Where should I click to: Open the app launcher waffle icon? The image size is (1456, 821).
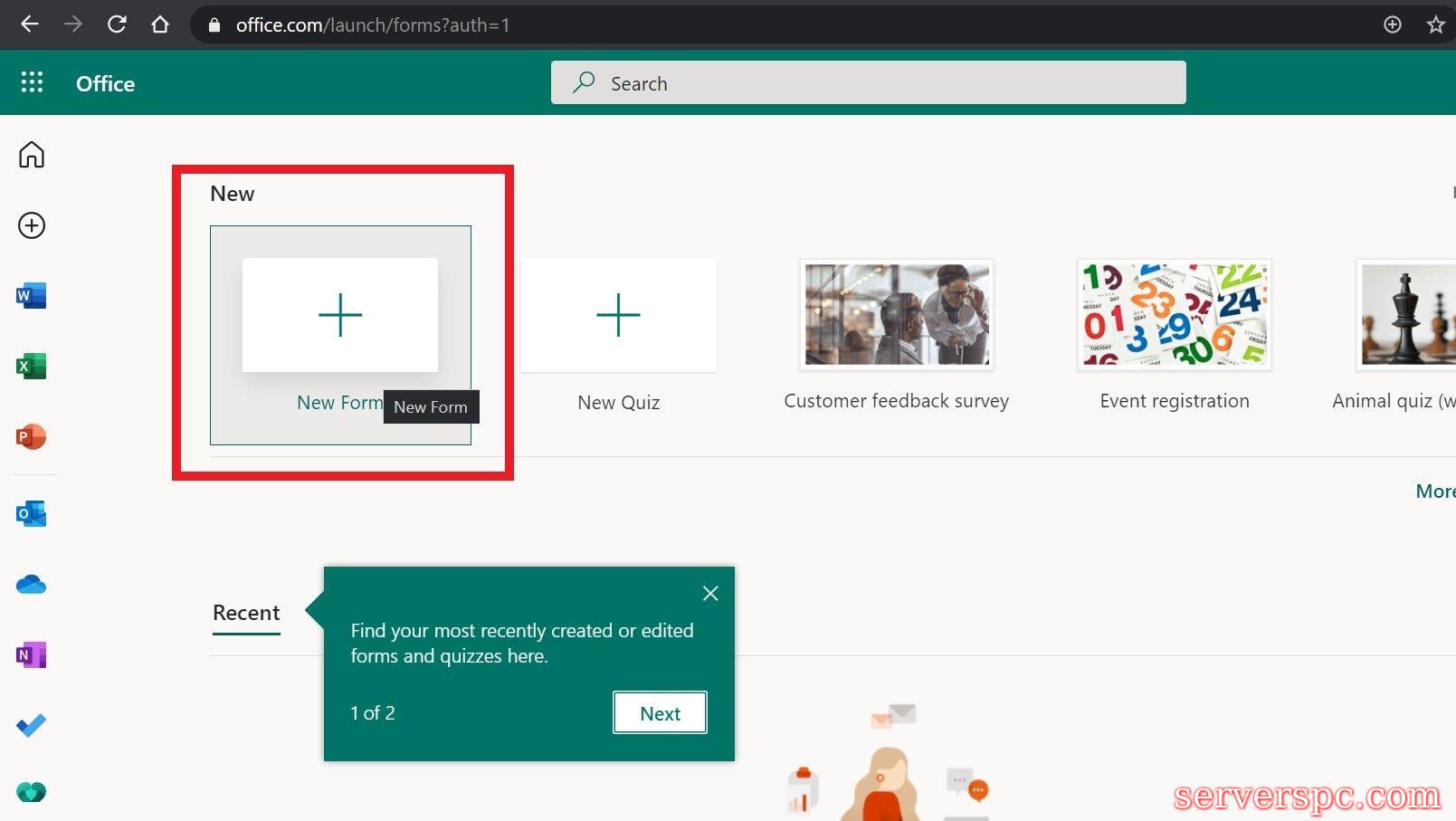tap(32, 83)
